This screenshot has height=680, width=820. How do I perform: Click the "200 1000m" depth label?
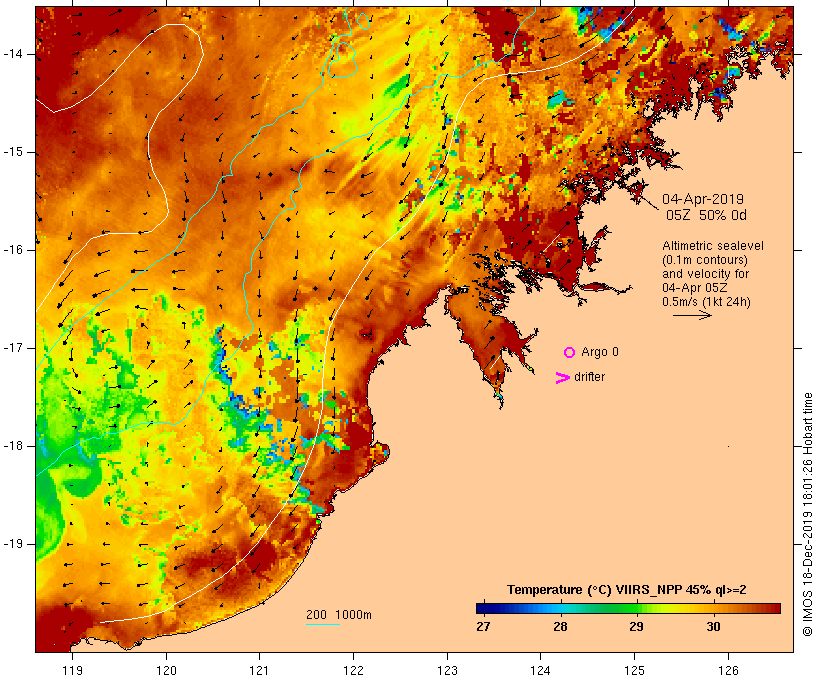[339, 615]
